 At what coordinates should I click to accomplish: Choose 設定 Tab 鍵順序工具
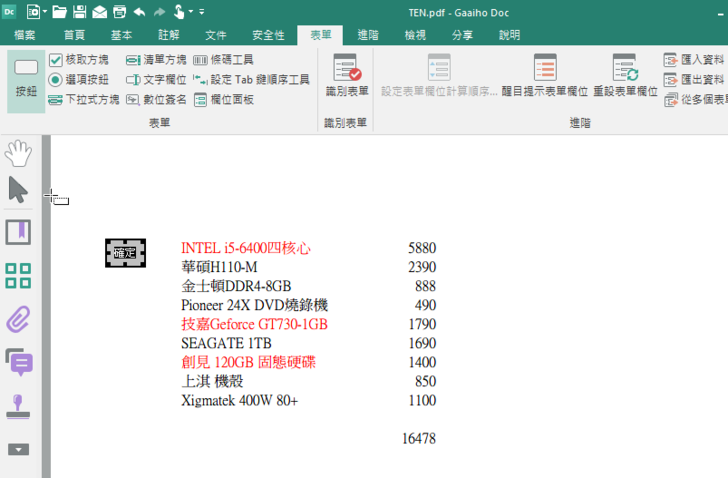pyautogui.click(x=251, y=79)
